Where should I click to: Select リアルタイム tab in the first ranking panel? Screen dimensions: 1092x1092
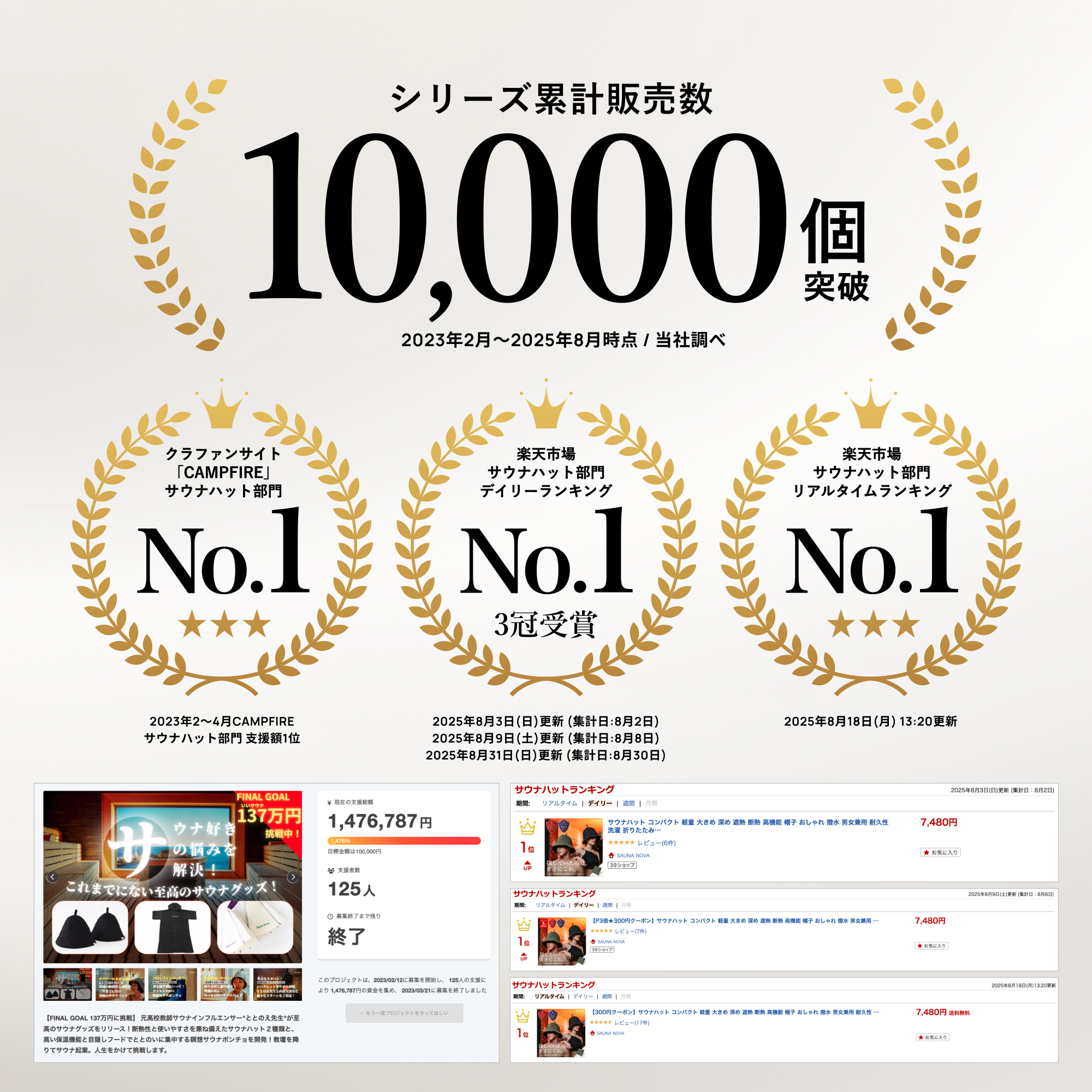[x=560, y=803]
